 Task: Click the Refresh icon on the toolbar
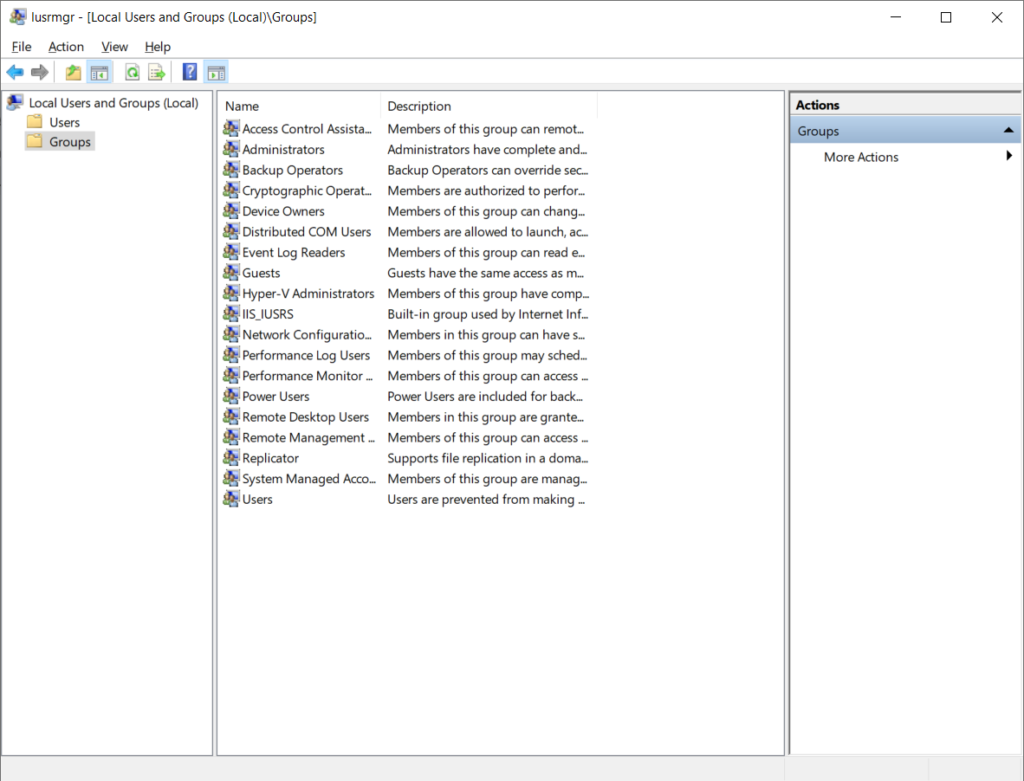click(x=132, y=71)
